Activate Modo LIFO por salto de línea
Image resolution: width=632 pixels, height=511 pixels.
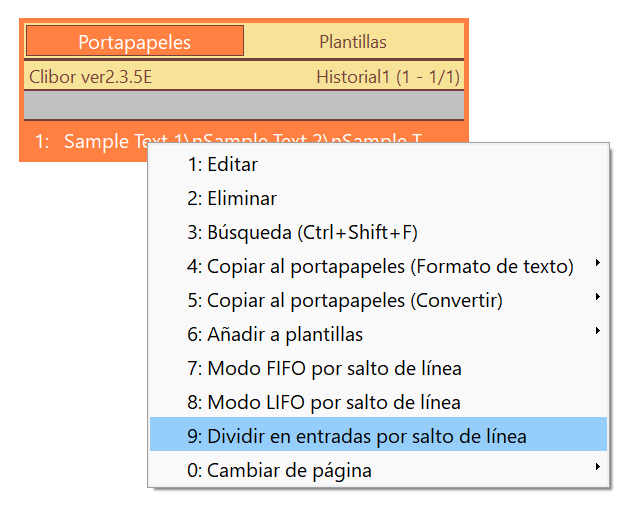378,402
